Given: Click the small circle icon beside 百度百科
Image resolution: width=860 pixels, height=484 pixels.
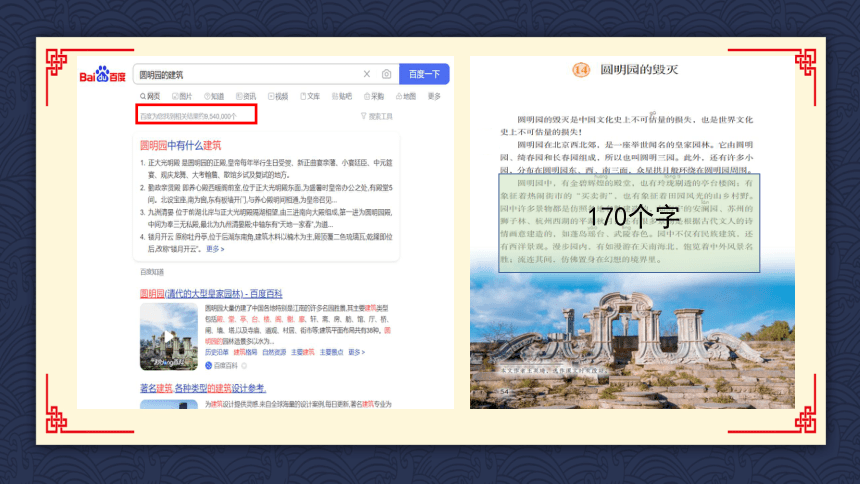Looking at the screenshot, I should 244,365.
